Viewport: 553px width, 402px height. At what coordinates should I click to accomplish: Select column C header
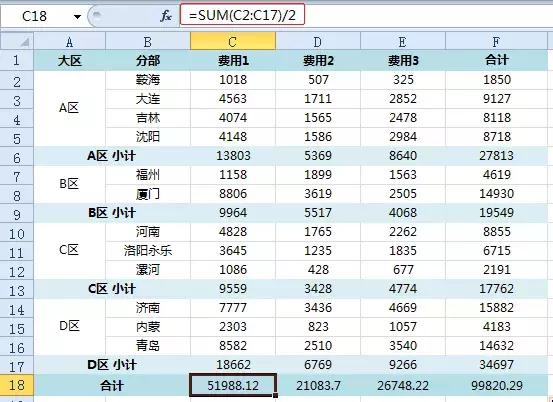[233, 41]
